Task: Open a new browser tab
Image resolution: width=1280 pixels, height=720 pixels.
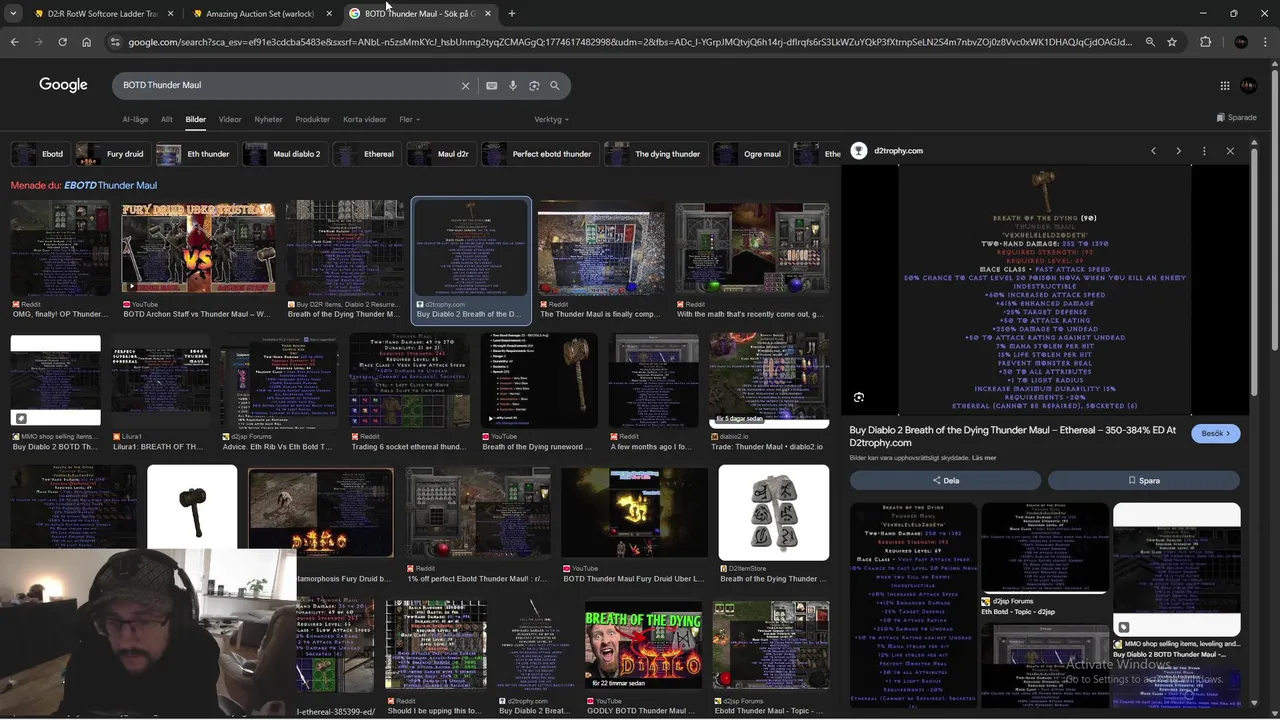Action: point(511,13)
